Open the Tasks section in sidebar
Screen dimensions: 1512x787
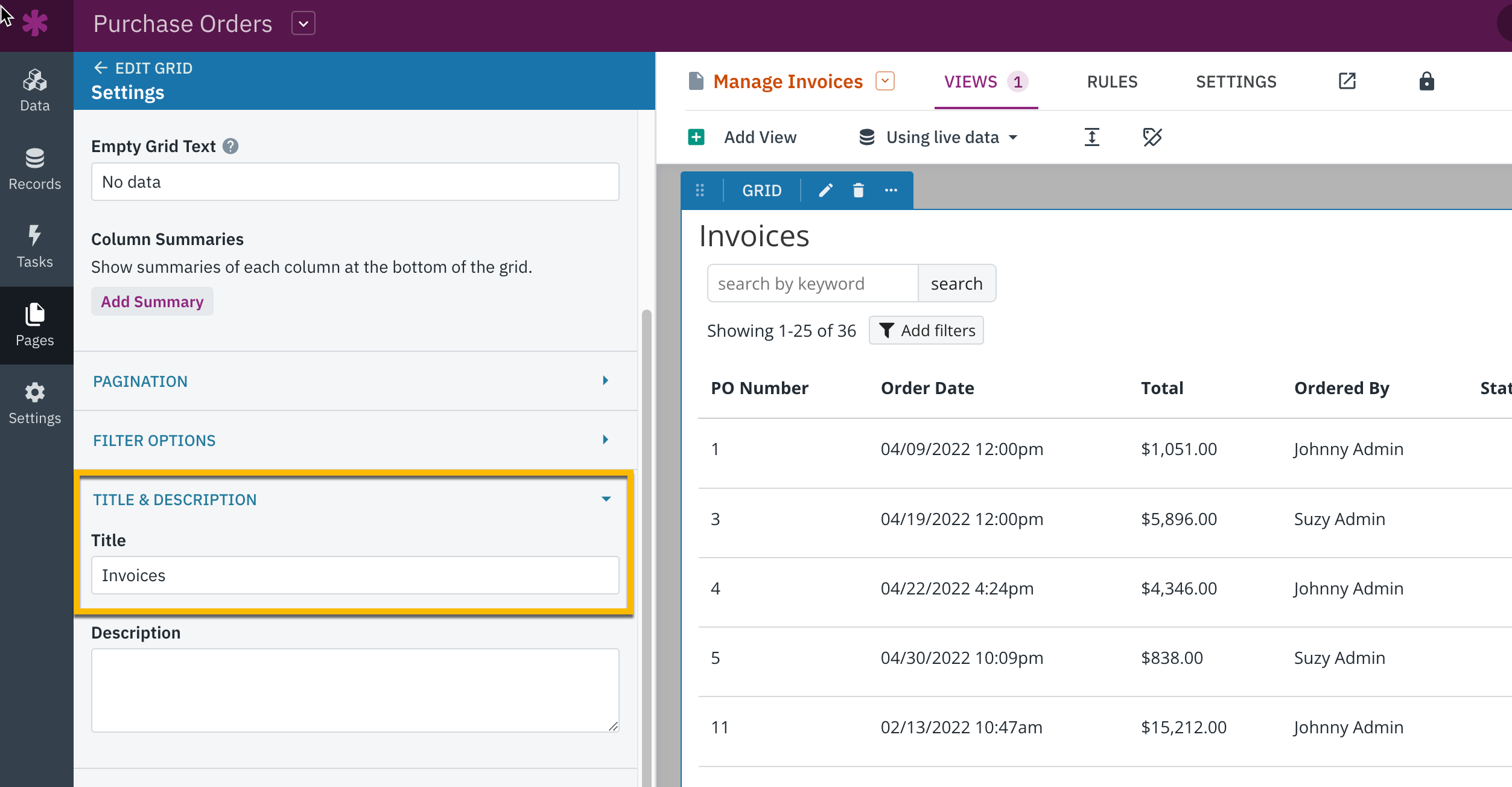click(35, 247)
